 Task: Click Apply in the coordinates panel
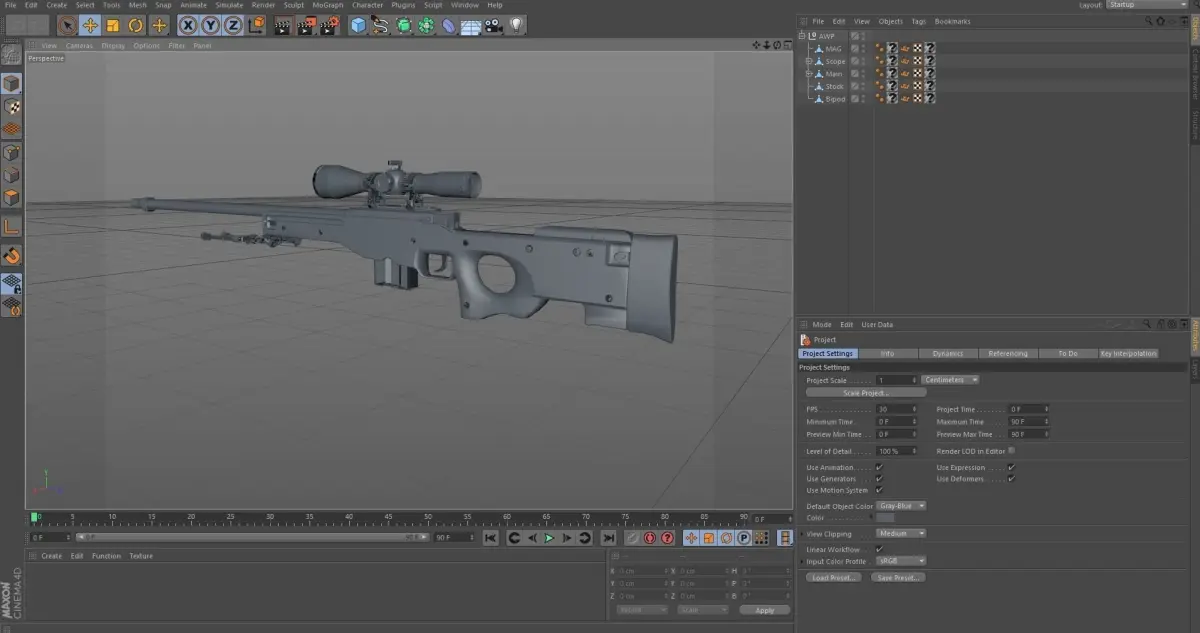[x=765, y=610]
